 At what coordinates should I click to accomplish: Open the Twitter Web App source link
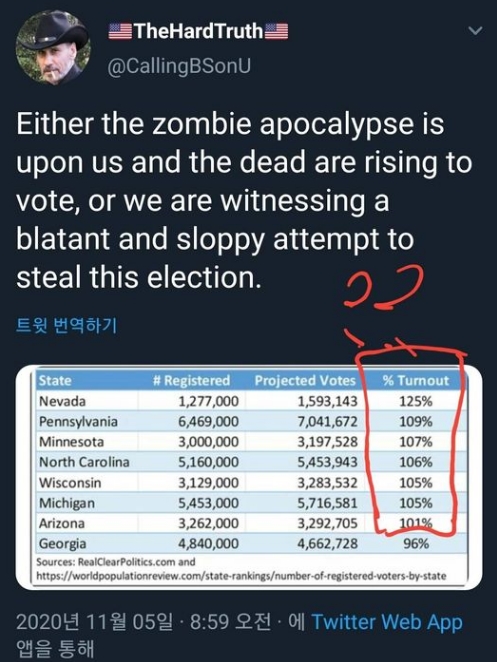click(387, 622)
